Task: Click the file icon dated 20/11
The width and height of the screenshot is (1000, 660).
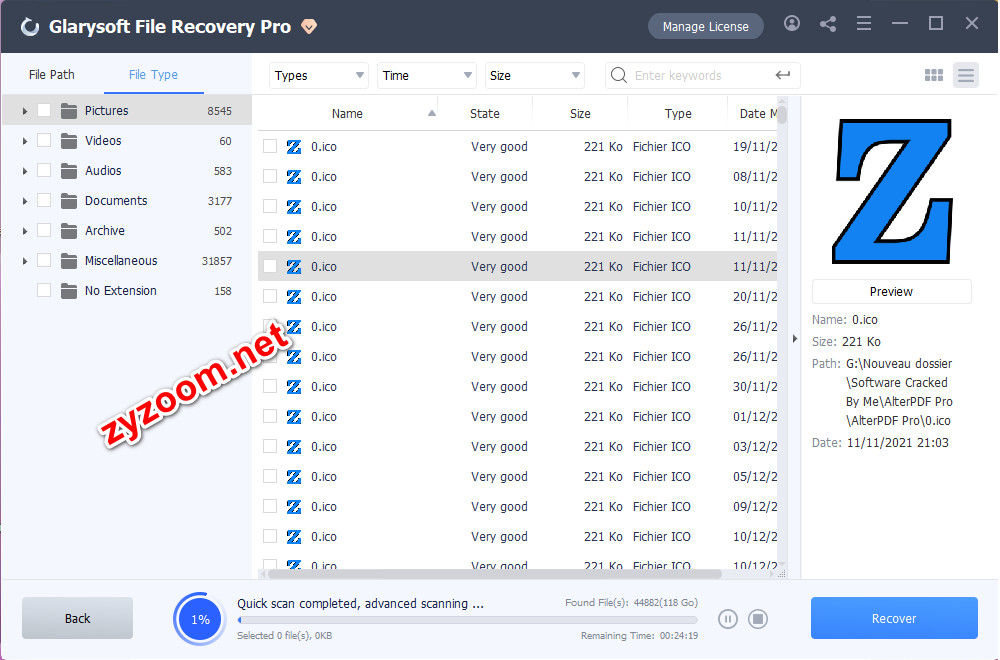Action: tap(294, 297)
